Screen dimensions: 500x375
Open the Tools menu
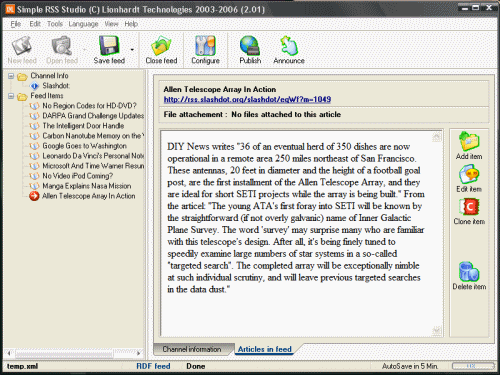[55, 24]
